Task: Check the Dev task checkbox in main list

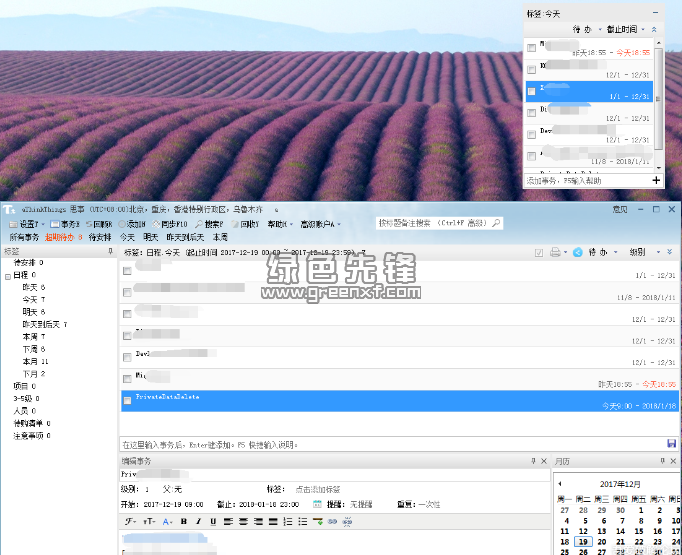Action: 127,357
